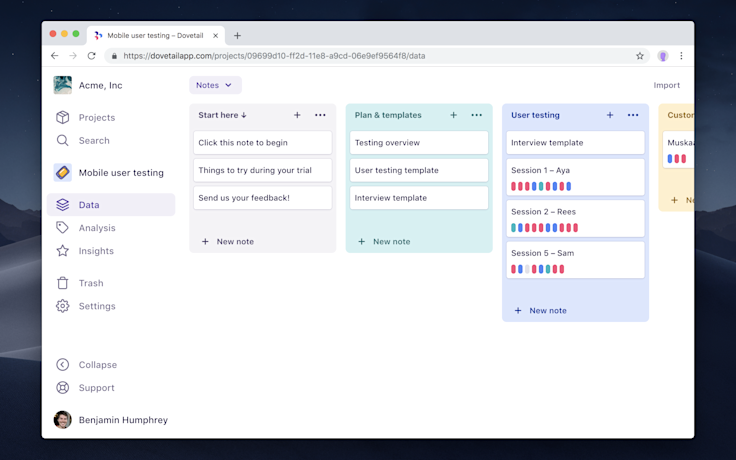
Task: Click the Search magnifier icon in sidebar
Action: point(62,140)
